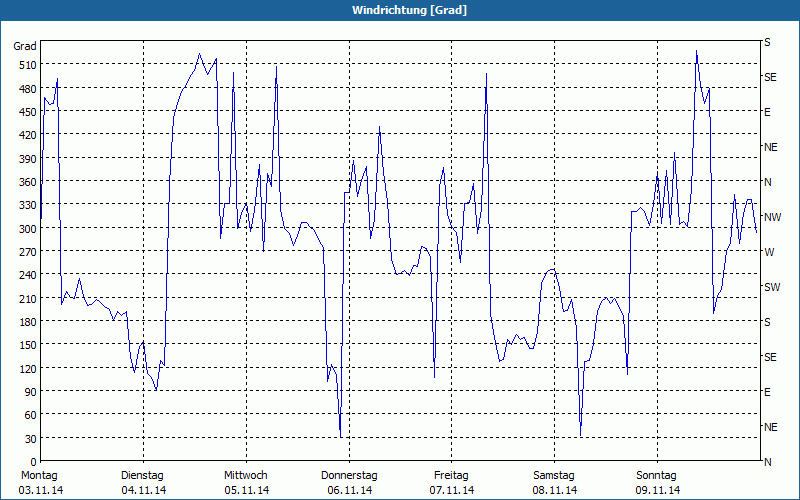The width and height of the screenshot is (800, 500).
Task: Click the 'Windrichtung [Grad]' chart title
Action: (x=409, y=10)
